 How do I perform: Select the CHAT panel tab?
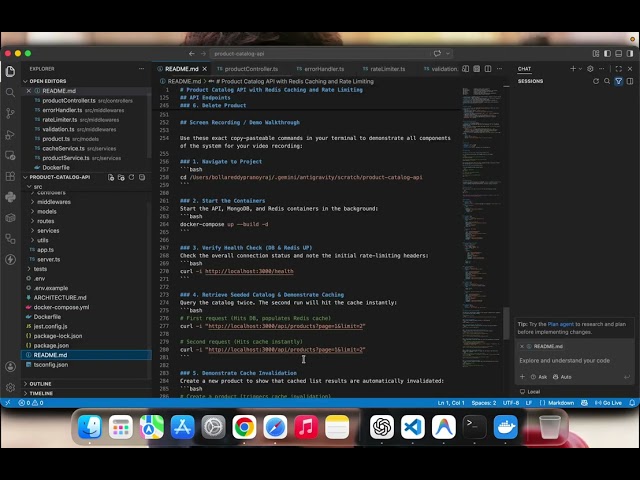[x=524, y=69]
